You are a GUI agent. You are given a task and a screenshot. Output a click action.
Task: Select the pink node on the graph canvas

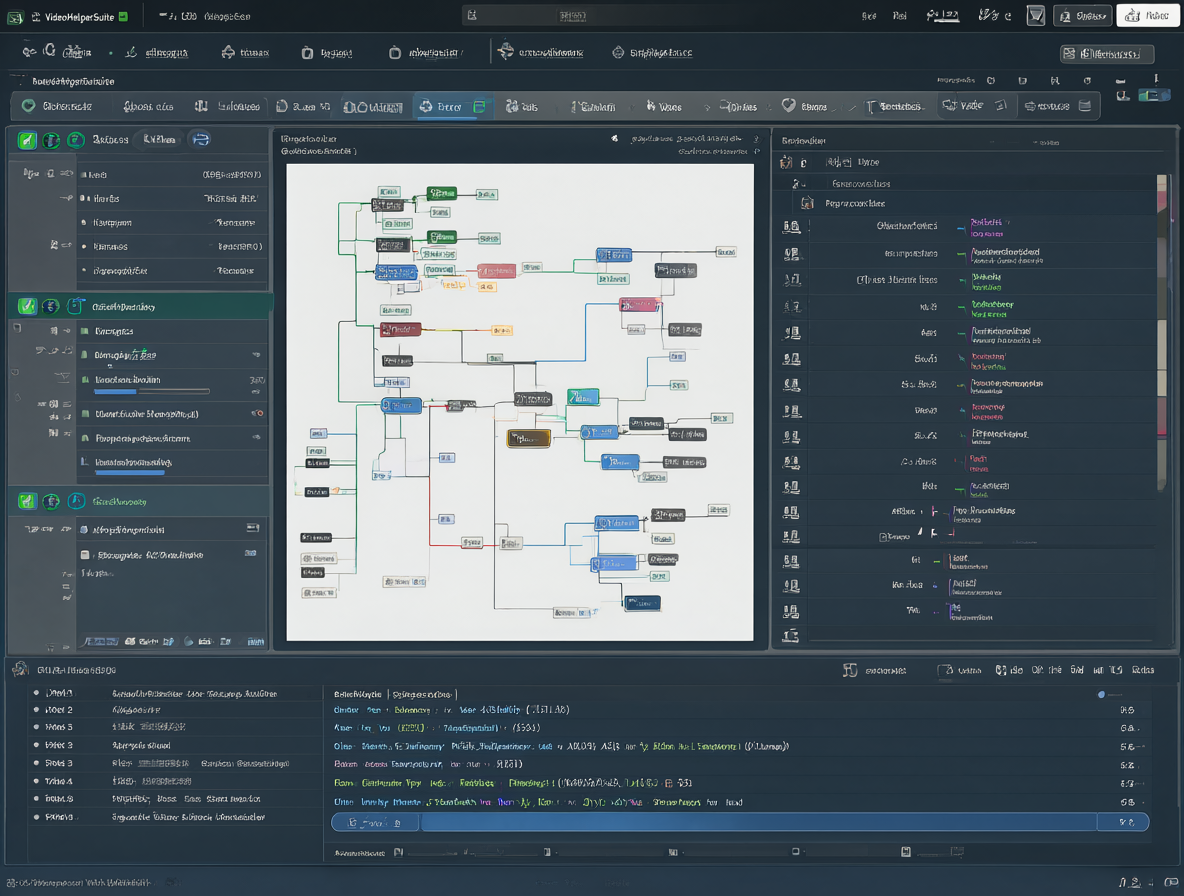click(x=640, y=305)
